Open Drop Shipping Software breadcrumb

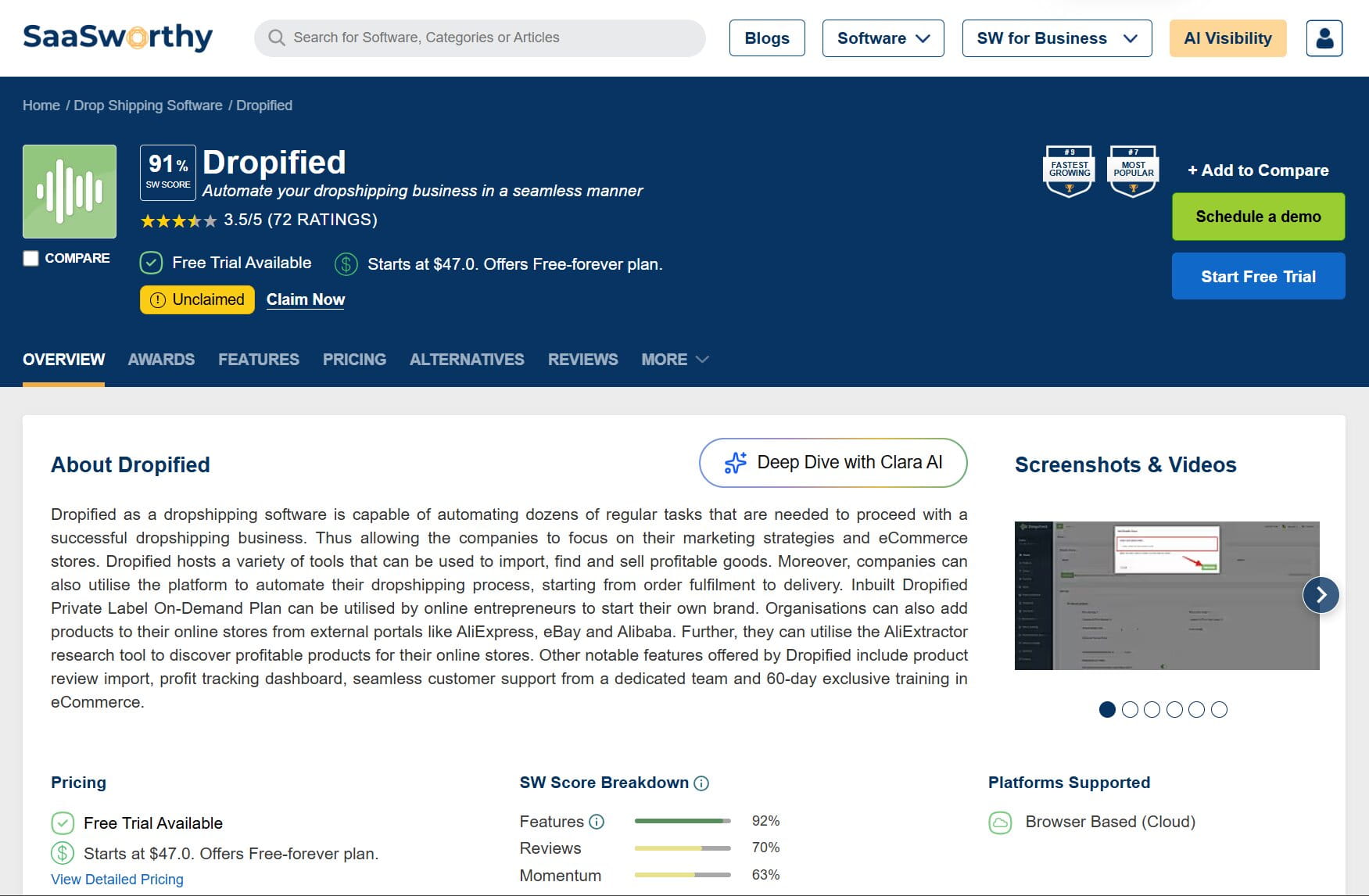tap(148, 106)
